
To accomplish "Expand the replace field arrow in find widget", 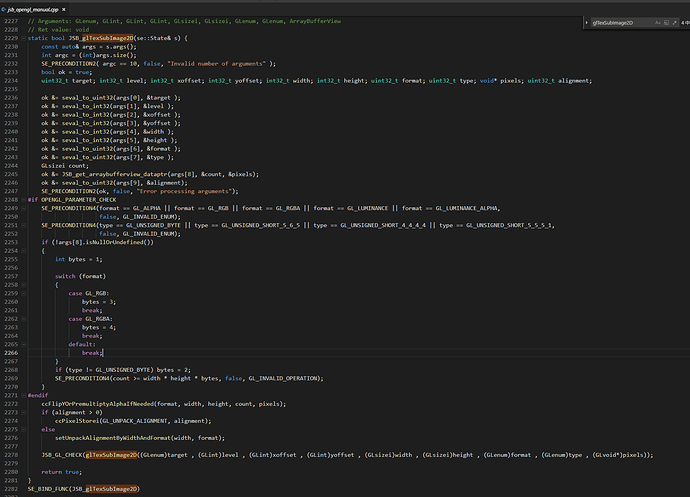I will click(587, 23).
